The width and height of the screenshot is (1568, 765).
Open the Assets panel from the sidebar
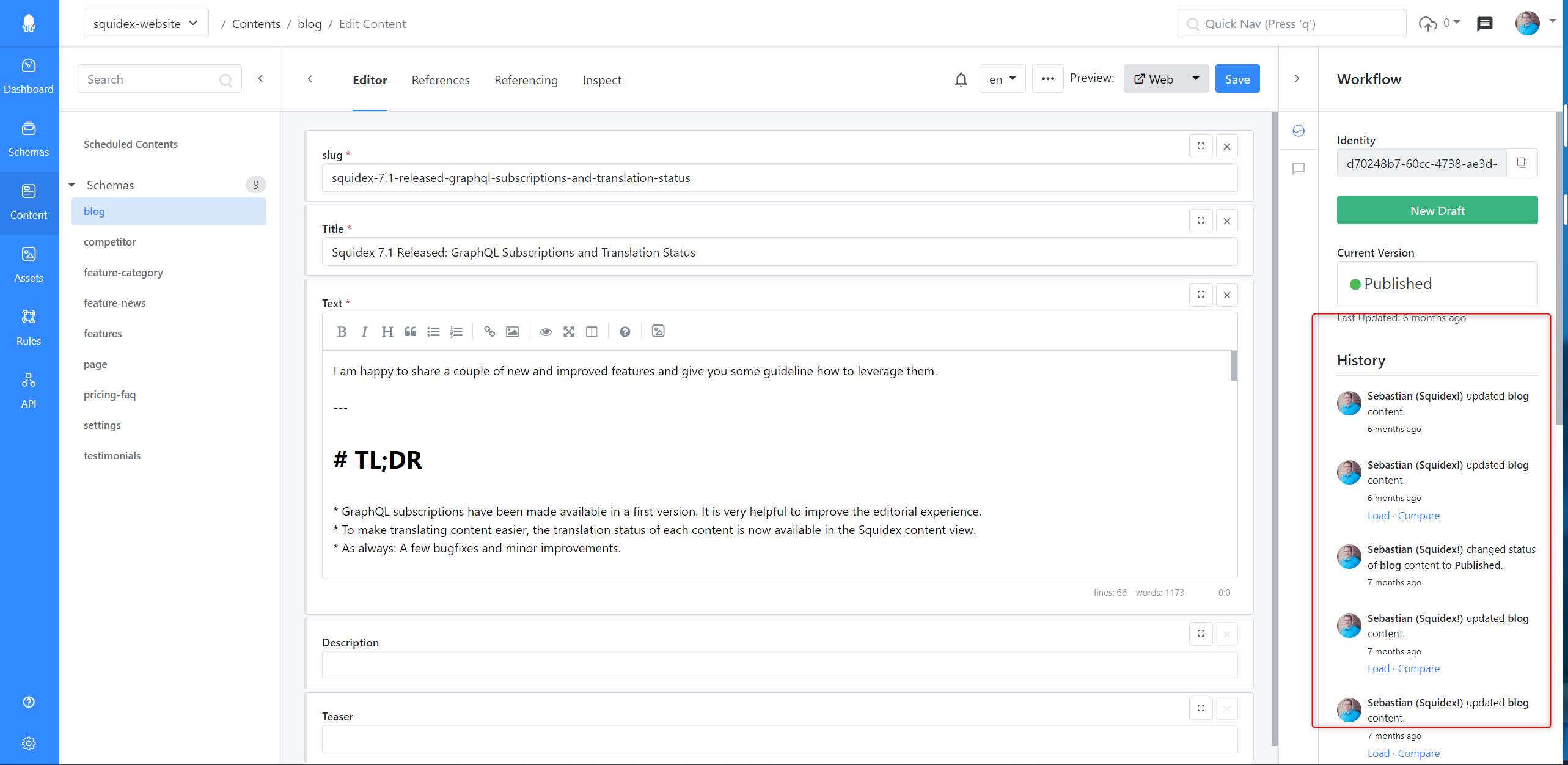pyautogui.click(x=29, y=263)
